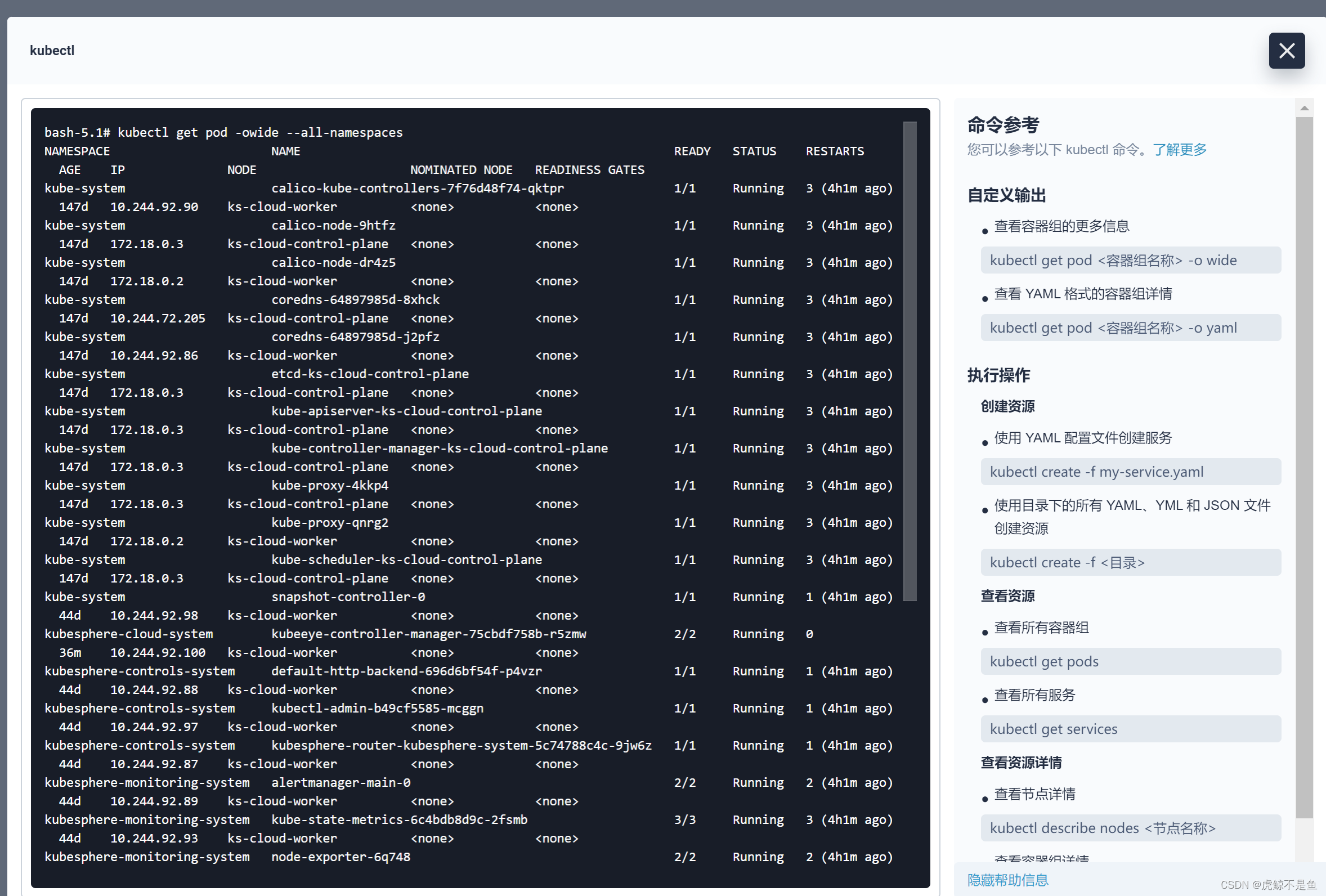Click the NOMINATED NODE column header

[x=461, y=169]
